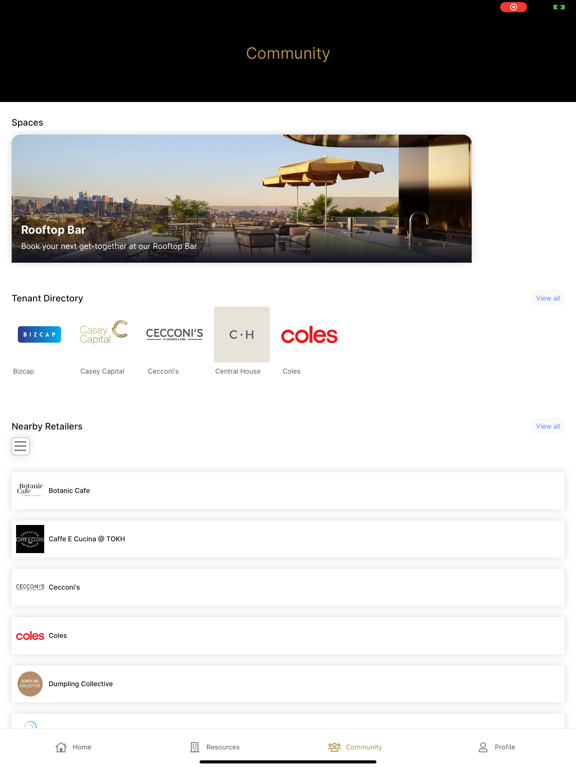The image size is (576, 768).
Task: Toggle the list view hamburger icon
Action: [x=21, y=446]
